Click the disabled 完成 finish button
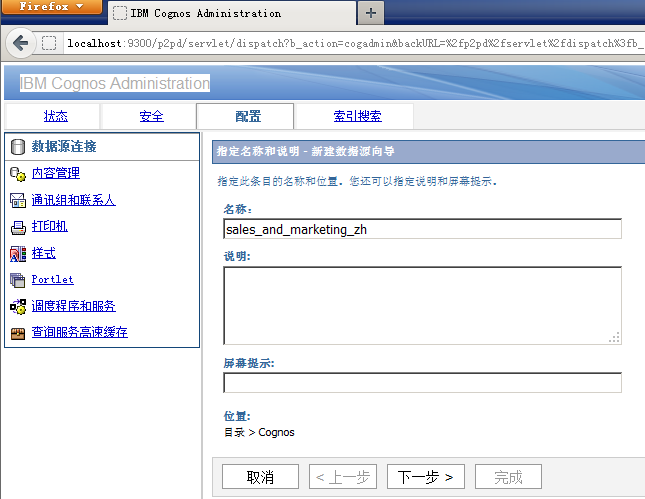The height and width of the screenshot is (499, 645). click(508, 477)
